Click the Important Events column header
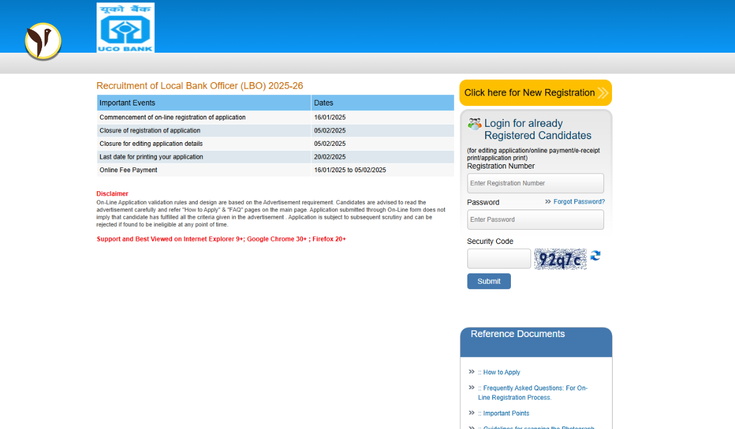Viewport: 735px width, 429px height. [204, 103]
